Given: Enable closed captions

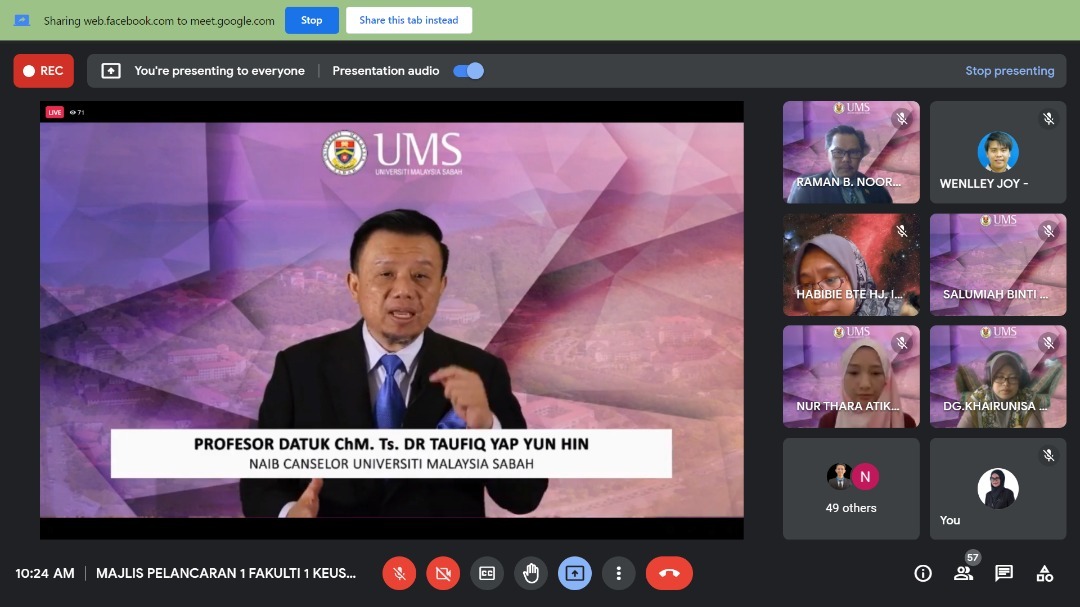Looking at the screenshot, I should click(487, 573).
